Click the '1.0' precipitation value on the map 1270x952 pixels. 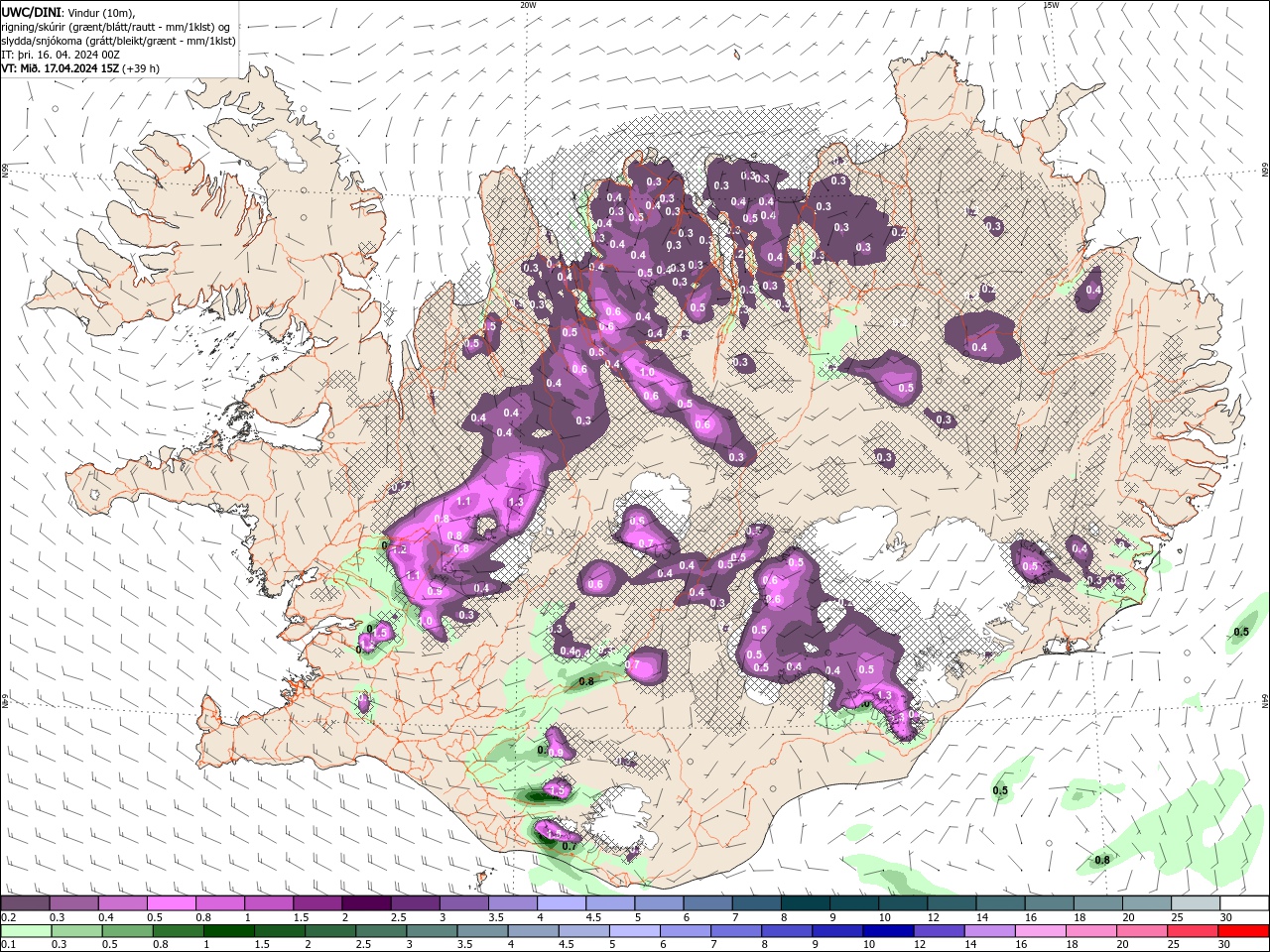coord(648,372)
